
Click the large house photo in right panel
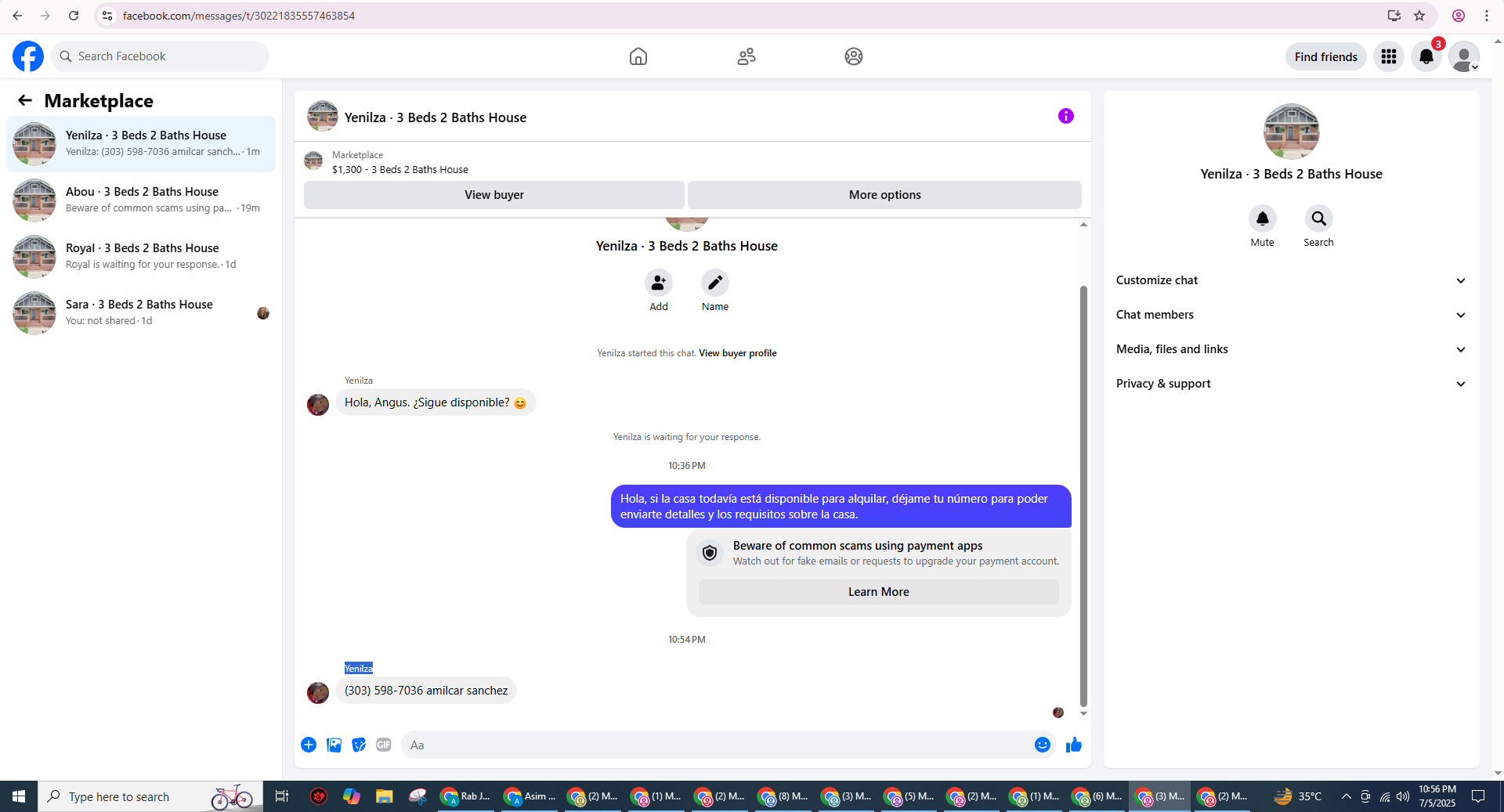point(1291,132)
